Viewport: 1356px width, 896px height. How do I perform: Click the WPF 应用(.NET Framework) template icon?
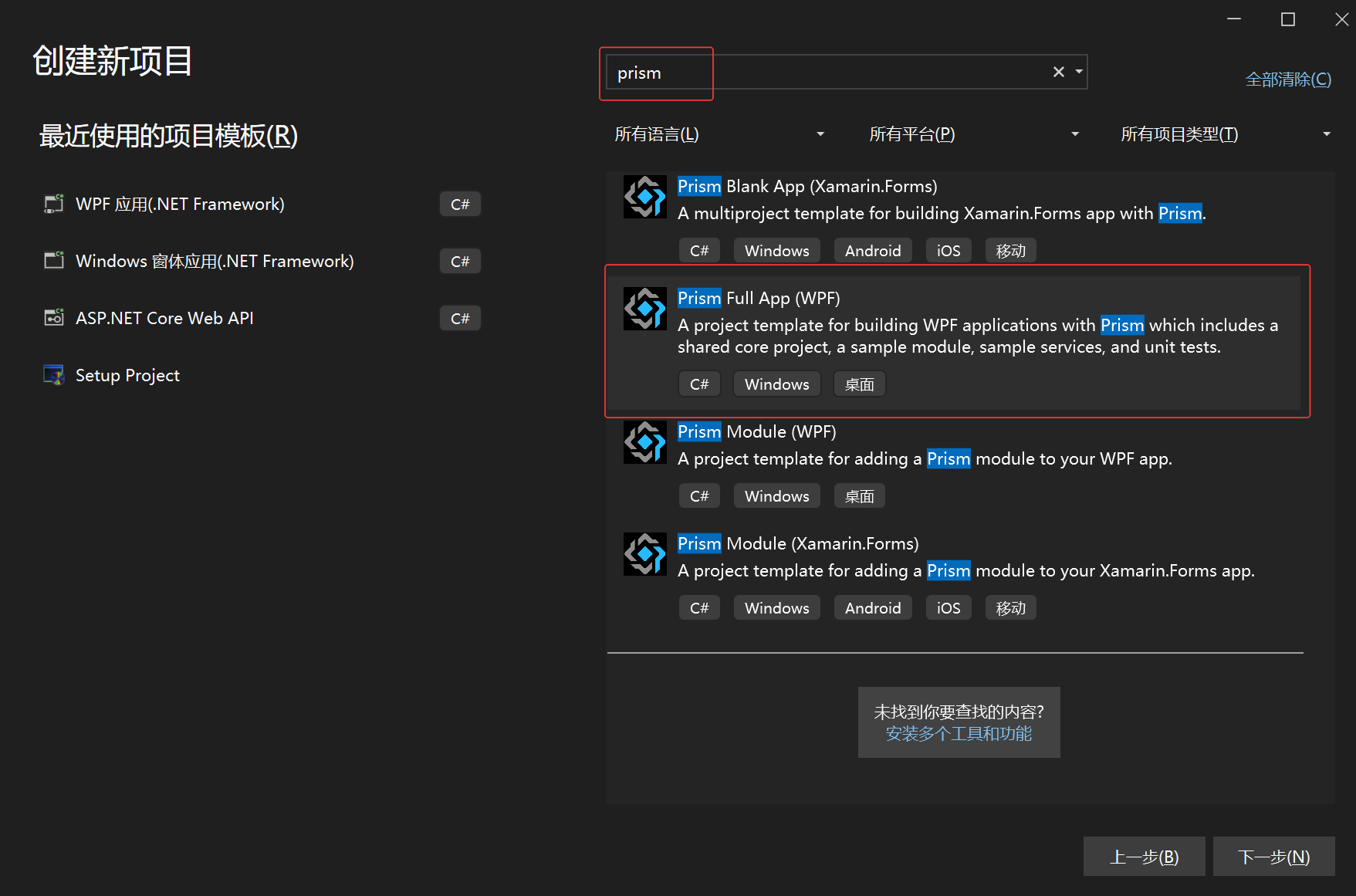click(54, 204)
